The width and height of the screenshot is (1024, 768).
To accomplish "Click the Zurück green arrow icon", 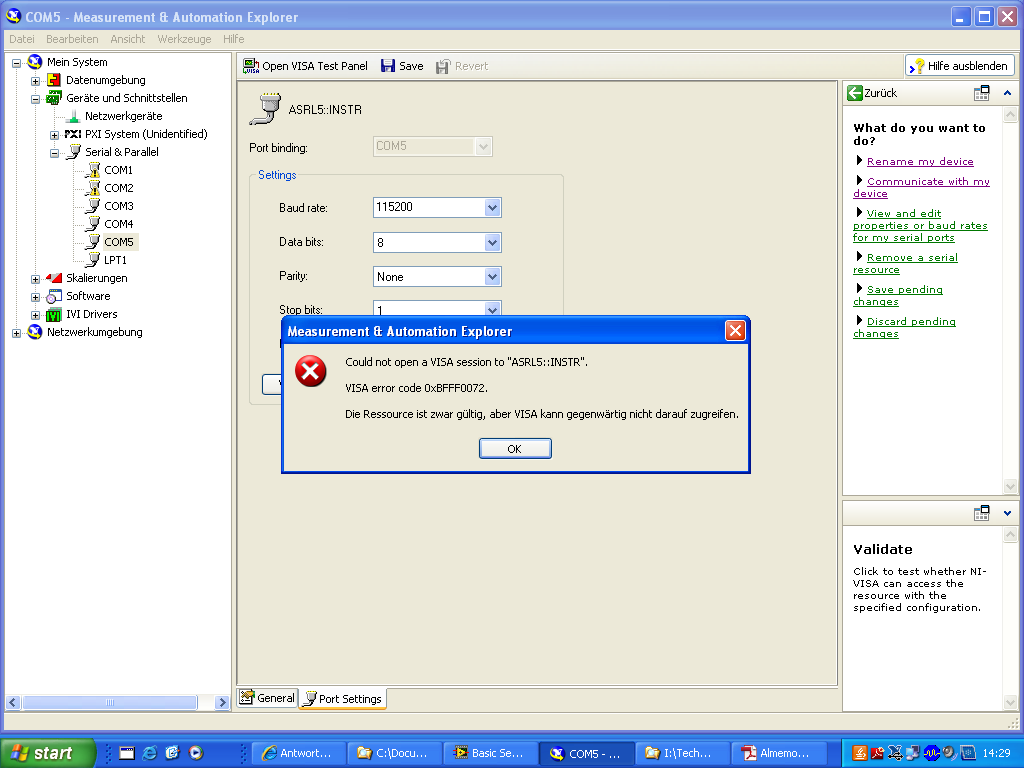I will 854,93.
